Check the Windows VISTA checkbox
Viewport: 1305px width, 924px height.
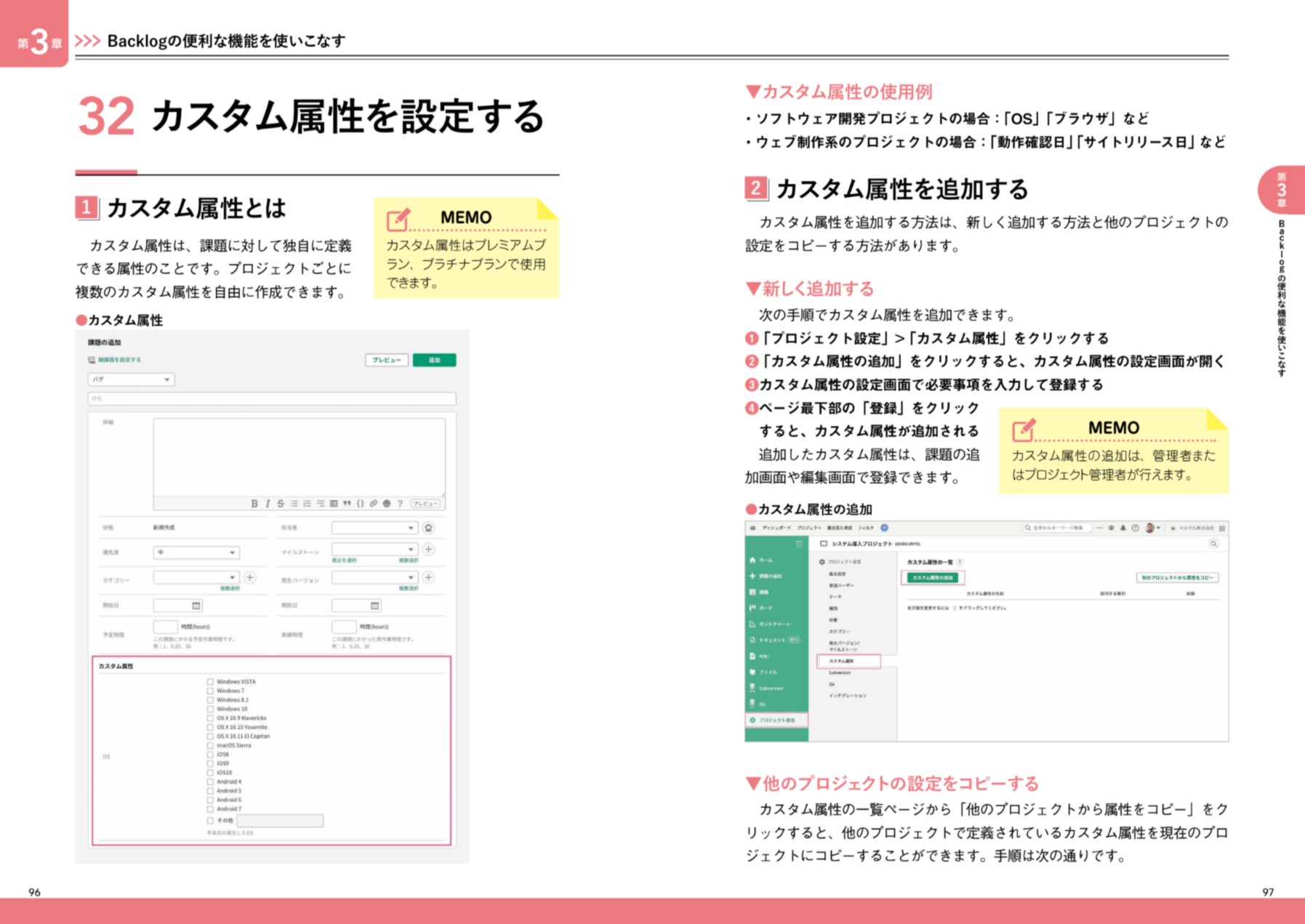pos(210,682)
